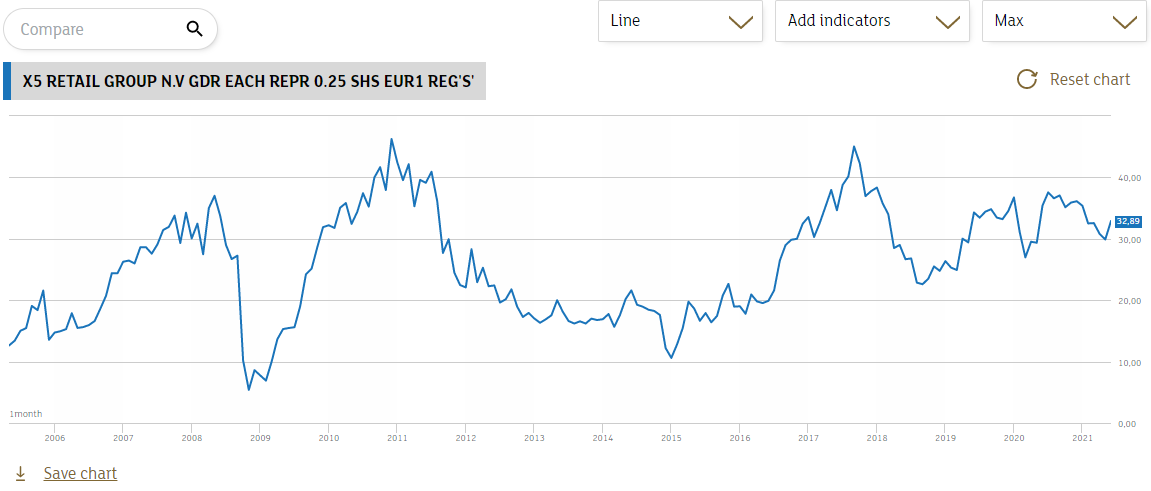Image resolution: width=1151 pixels, height=491 pixels.
Task: Open the Line chart type dropdown
Action: pyautogui.click(x=680, y=21)
